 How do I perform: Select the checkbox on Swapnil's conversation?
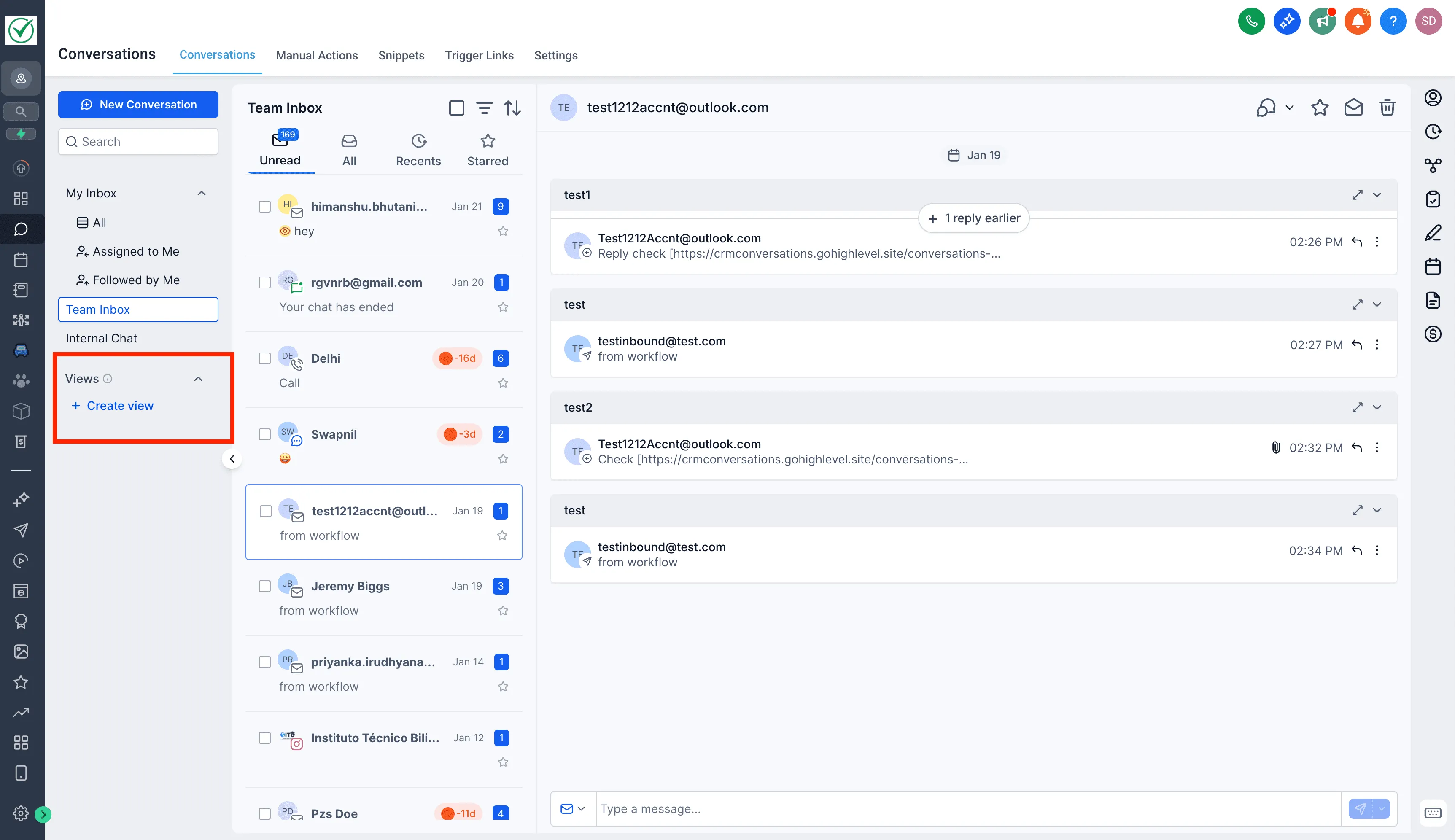pos(265,434)
